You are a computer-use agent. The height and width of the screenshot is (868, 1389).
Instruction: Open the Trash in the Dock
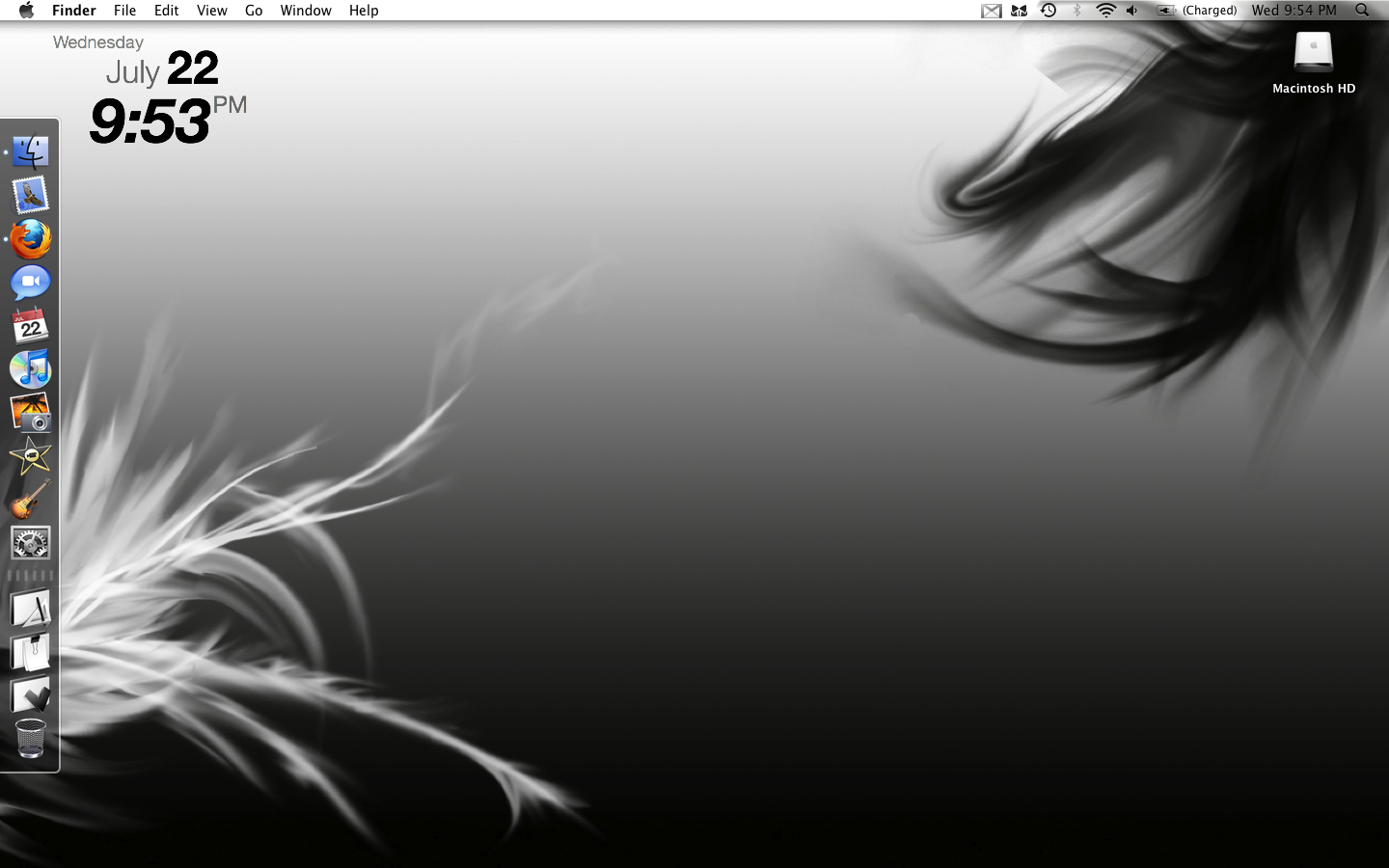(x=31, y=739)
